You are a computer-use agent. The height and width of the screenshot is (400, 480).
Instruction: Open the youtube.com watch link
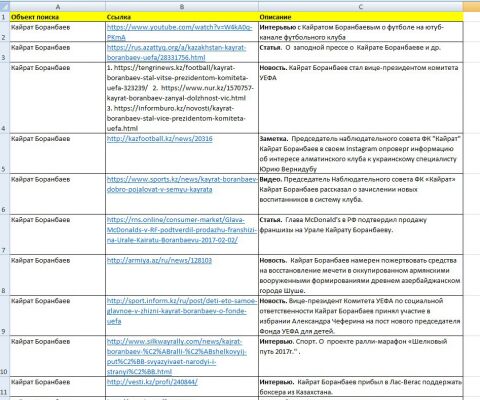pyautogui.click(x=180, y=32)
